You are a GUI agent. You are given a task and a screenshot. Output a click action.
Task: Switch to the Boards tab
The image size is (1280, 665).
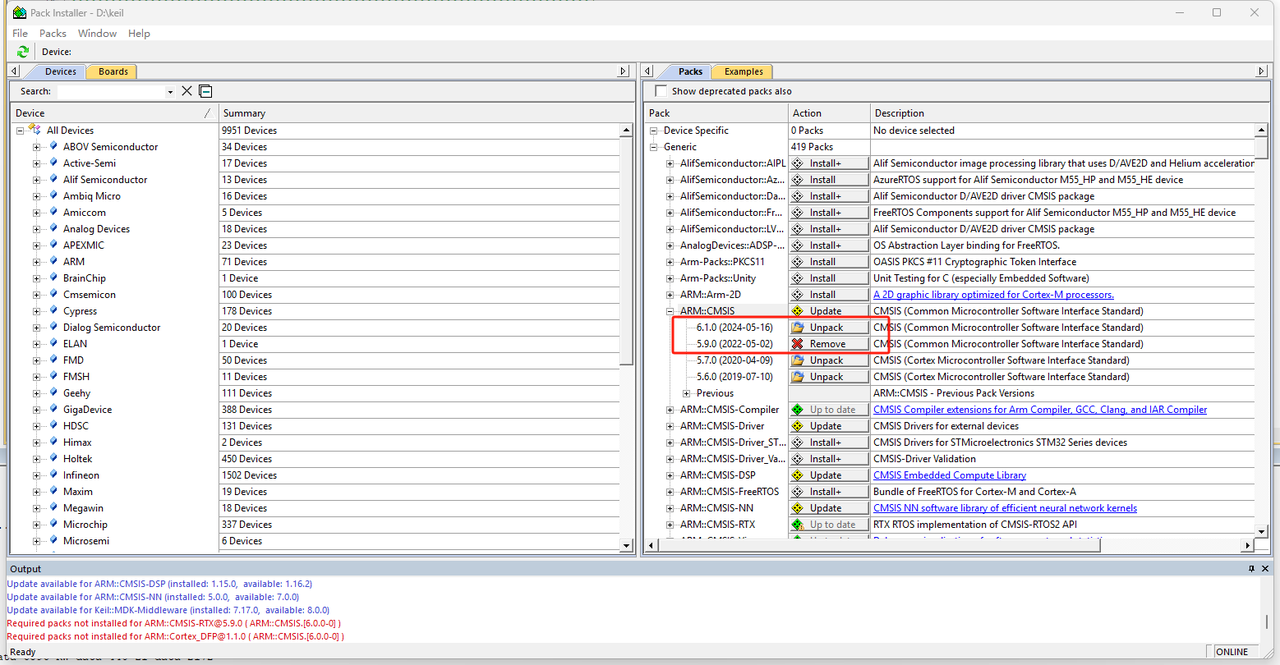pyautogui.click(x=113, y=72)
